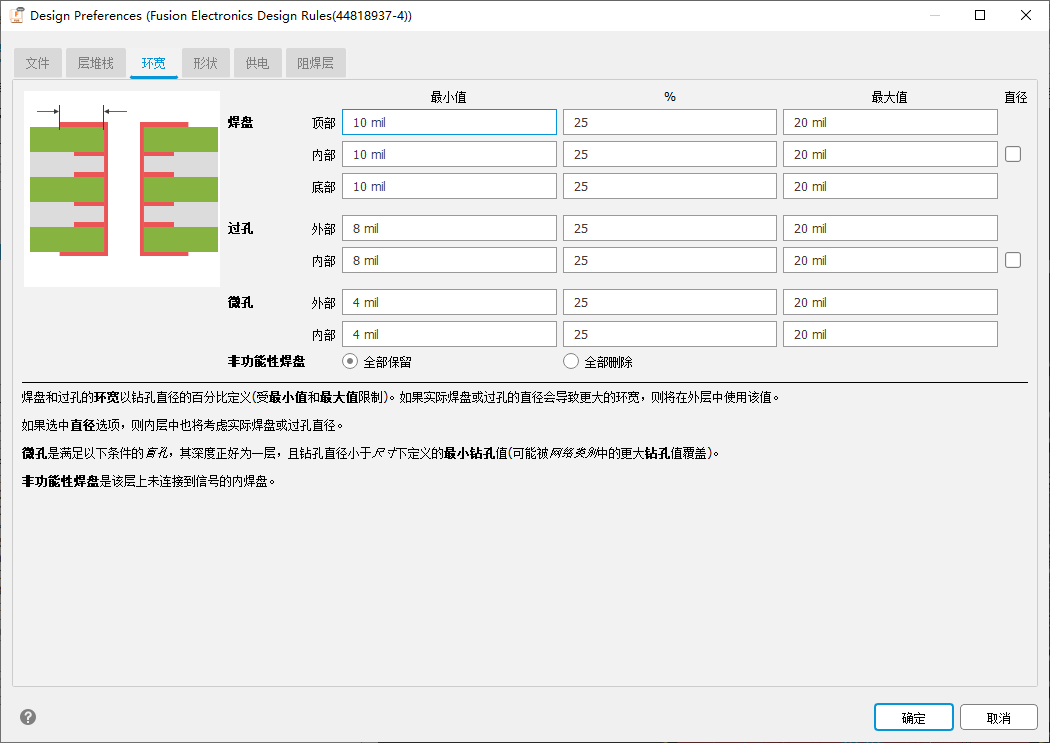Screen dimensions: 1050x743
Task: Select the 环宽 tab
Action: coord(153,62)
